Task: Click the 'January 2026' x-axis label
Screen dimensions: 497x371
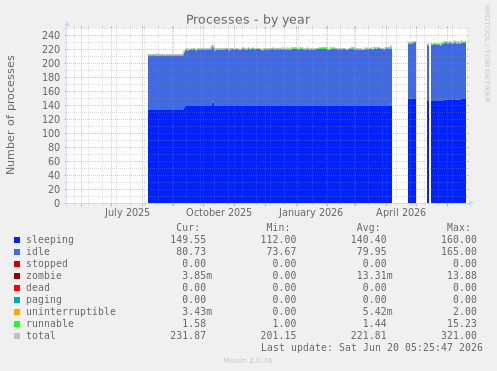Action: point(311,213)
